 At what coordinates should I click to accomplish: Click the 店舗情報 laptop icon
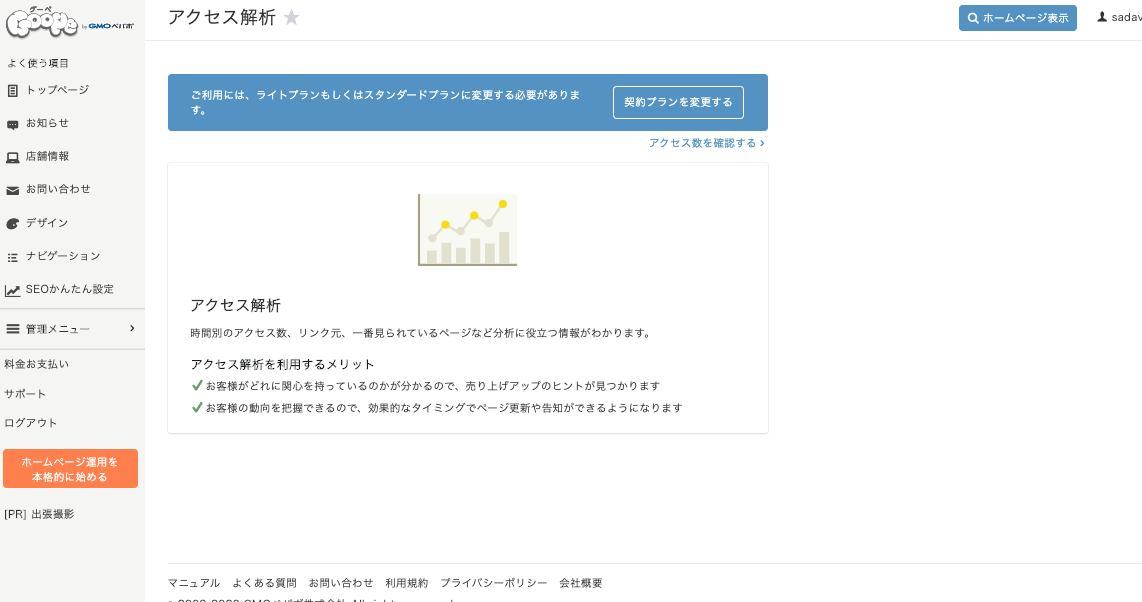pos(12,157)
